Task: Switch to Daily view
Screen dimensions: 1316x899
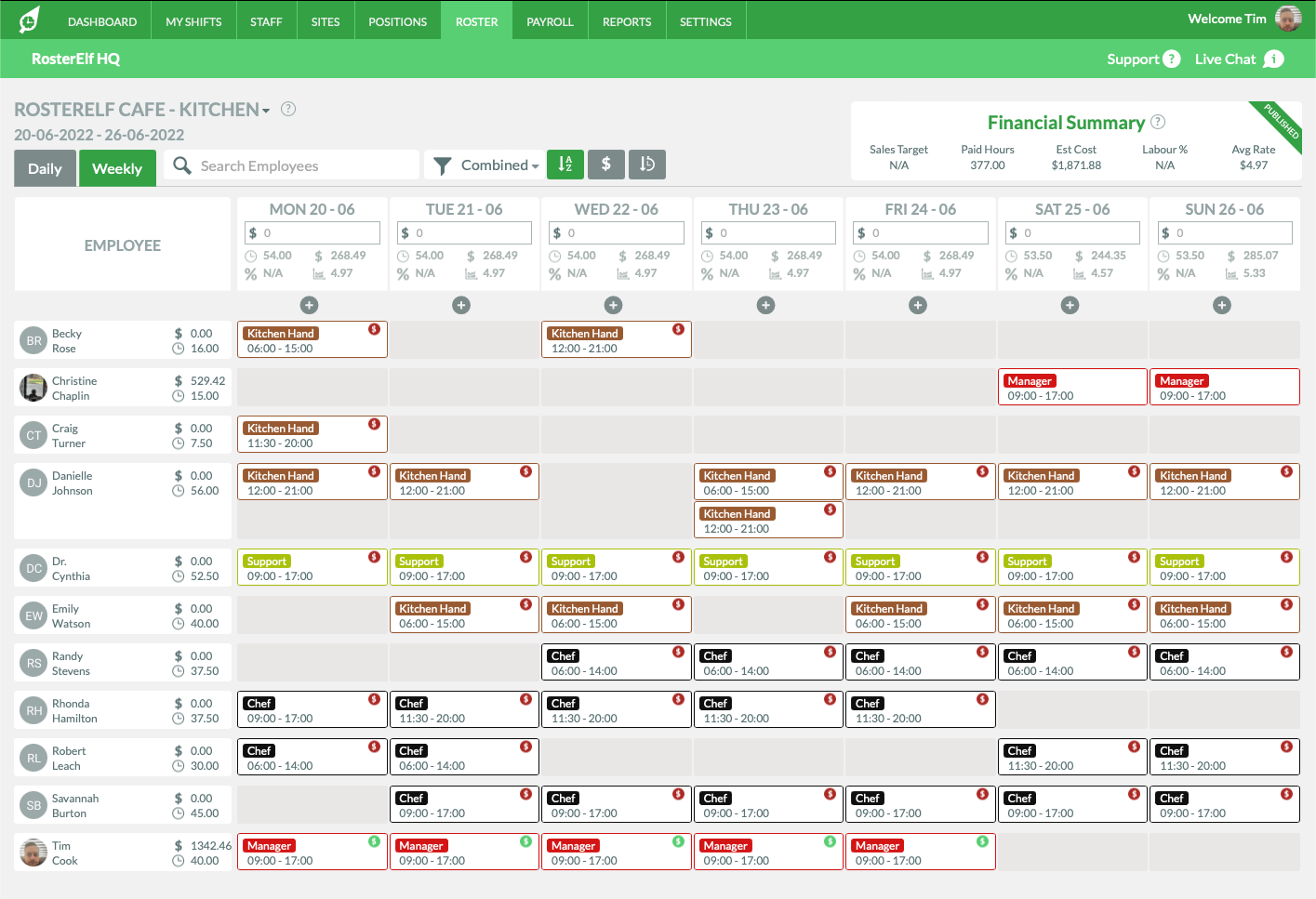Action: [x=45, y=168]
